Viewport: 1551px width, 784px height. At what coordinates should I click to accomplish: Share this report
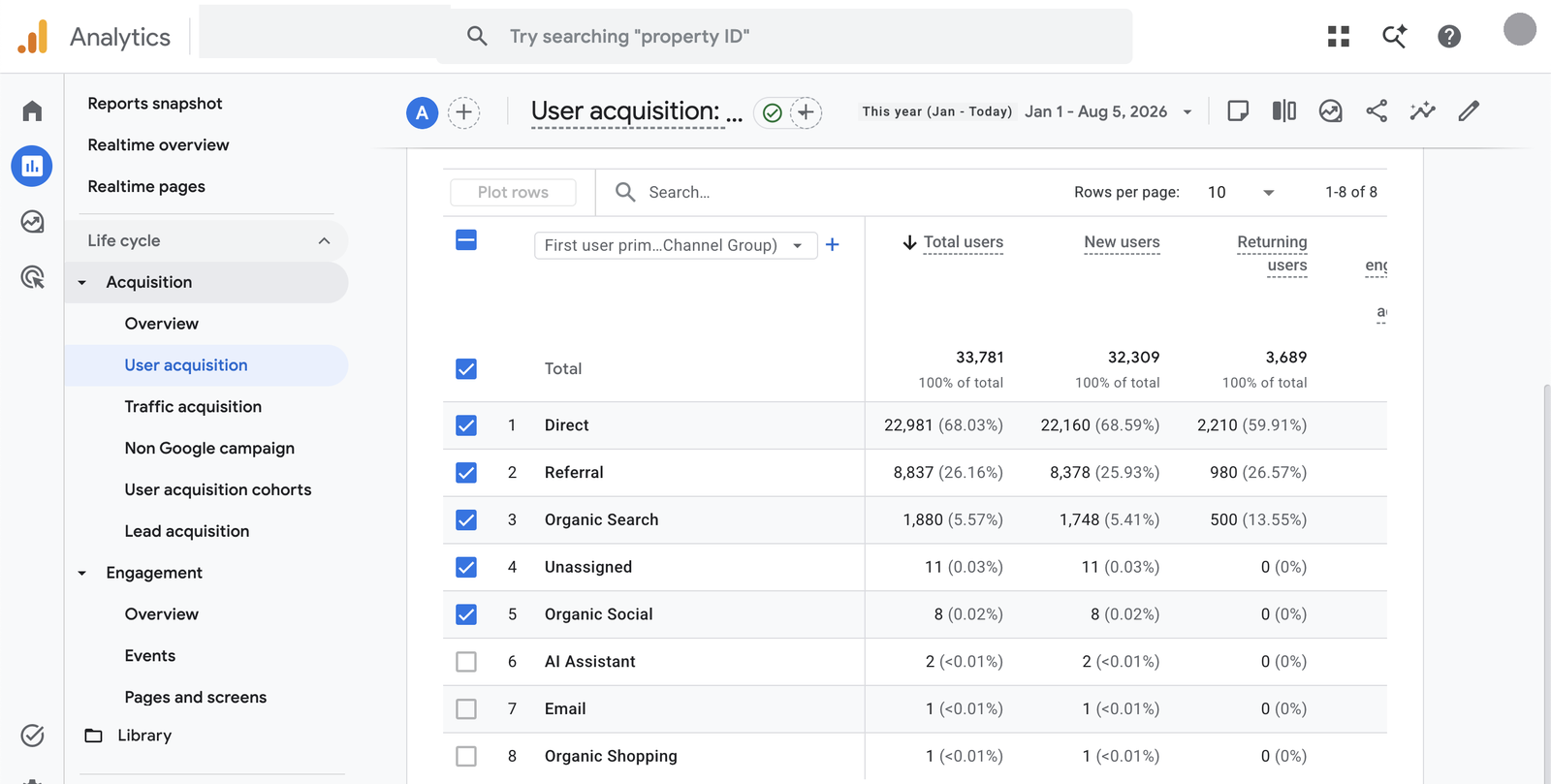tap(1377, 111)
